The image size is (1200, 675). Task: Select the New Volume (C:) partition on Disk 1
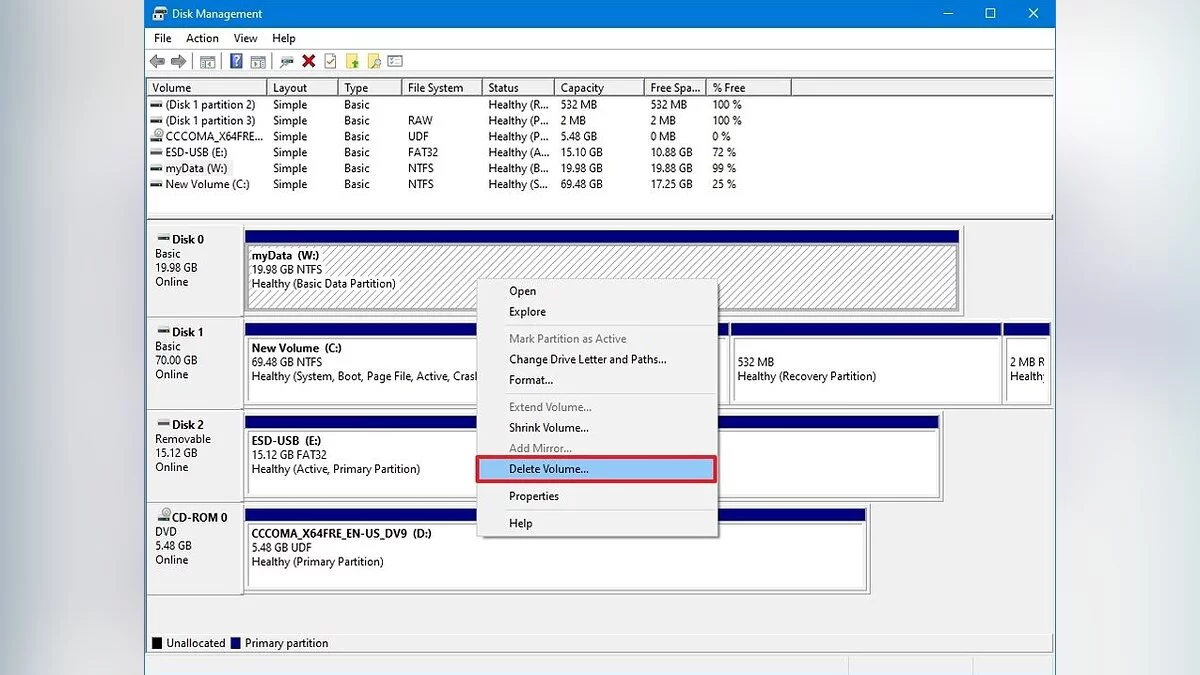point(360,365)
